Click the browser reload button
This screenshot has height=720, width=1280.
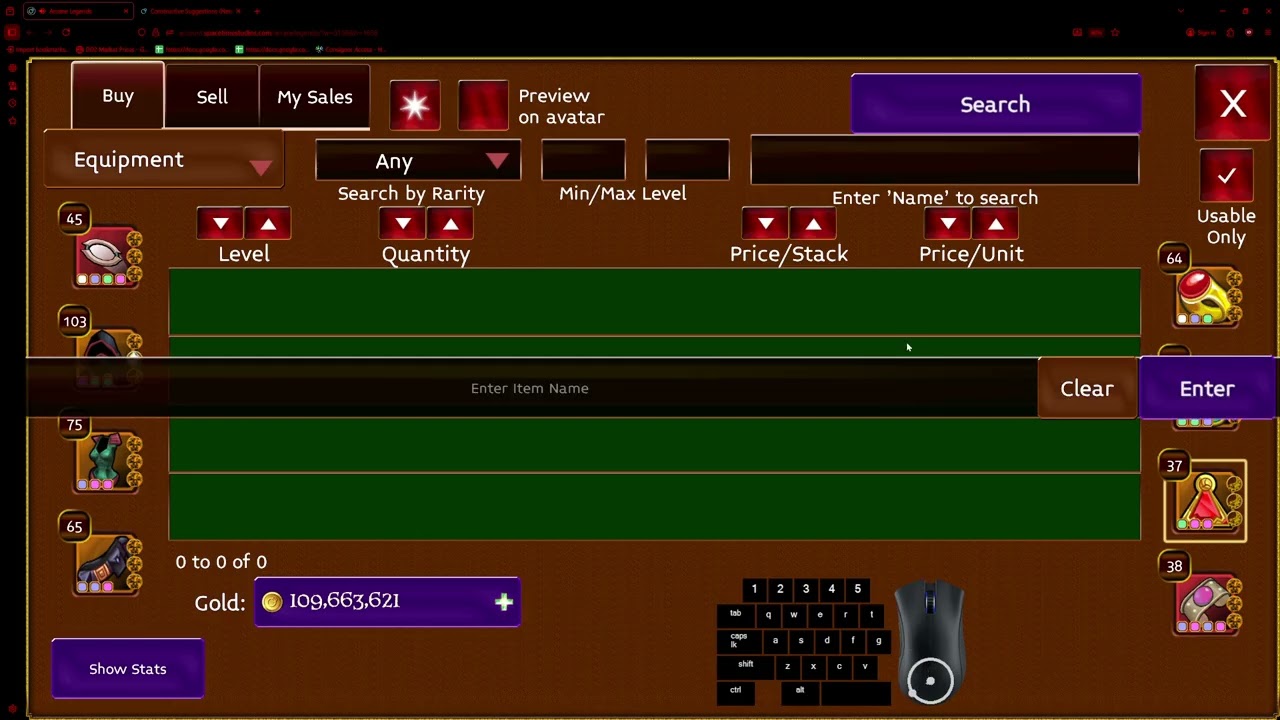[65, 32]
